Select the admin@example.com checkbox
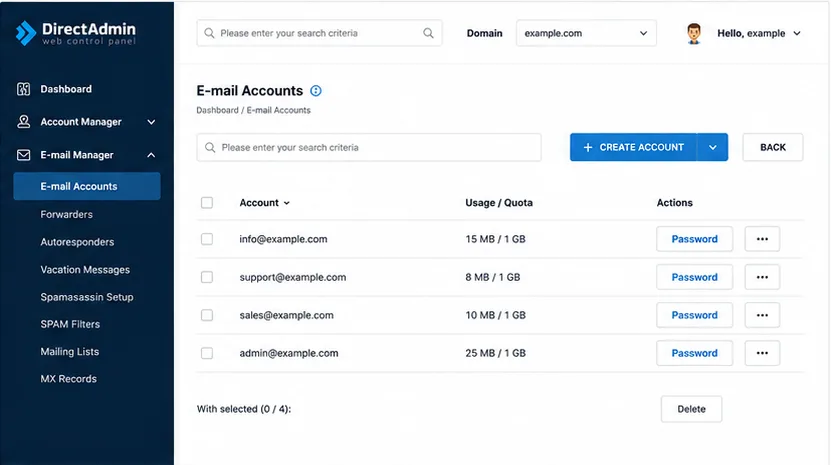Viewport: 831px width, 465px height. (207, 353)
